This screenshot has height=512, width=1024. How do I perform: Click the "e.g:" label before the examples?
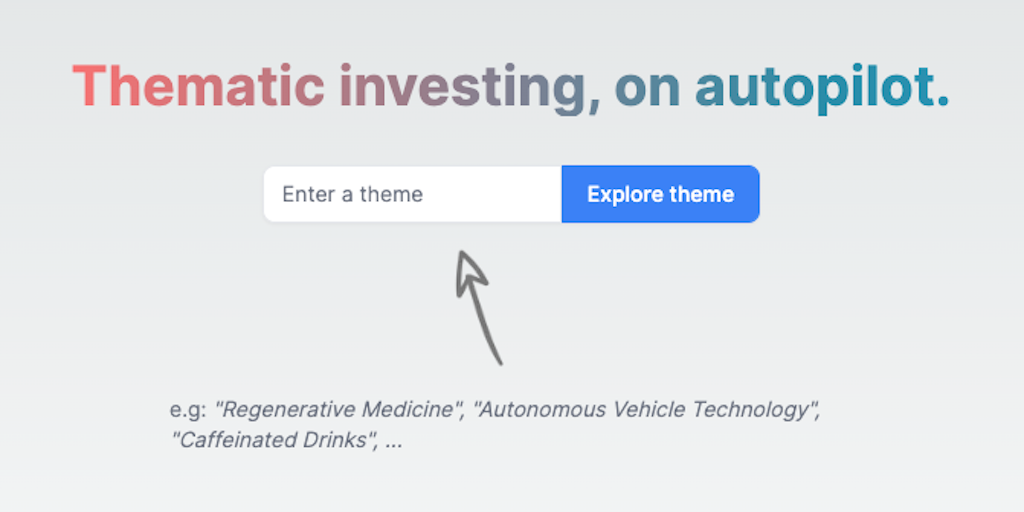coord(189,410)
